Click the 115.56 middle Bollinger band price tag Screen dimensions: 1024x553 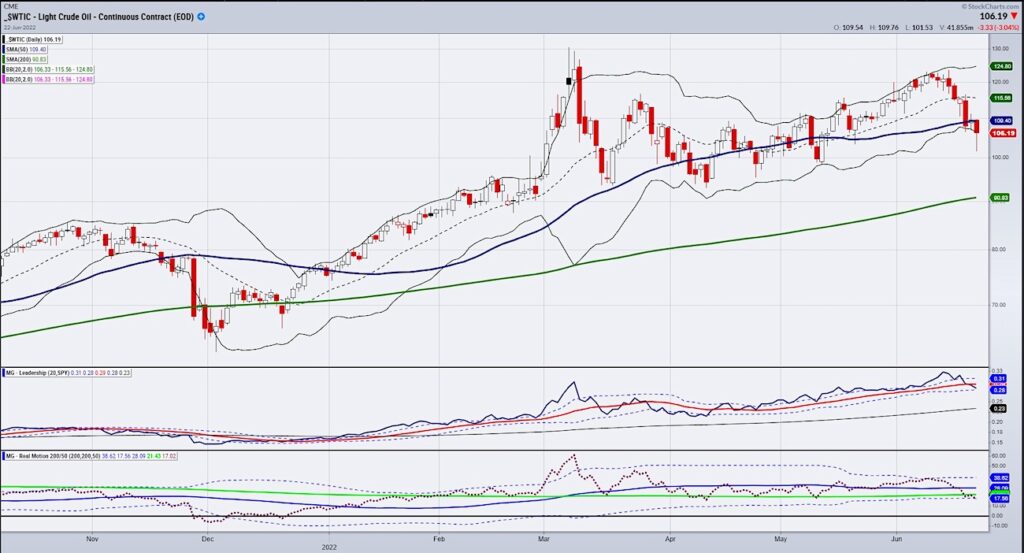[1002, 98]
